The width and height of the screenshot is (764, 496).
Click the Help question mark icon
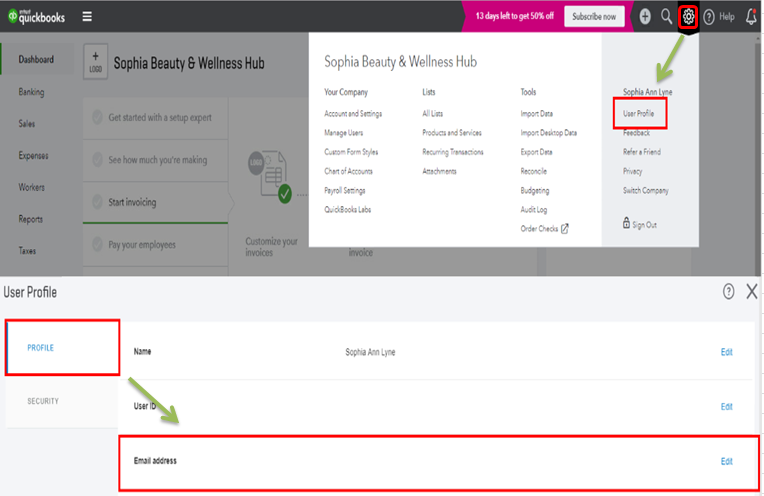(x=709, y=17)
